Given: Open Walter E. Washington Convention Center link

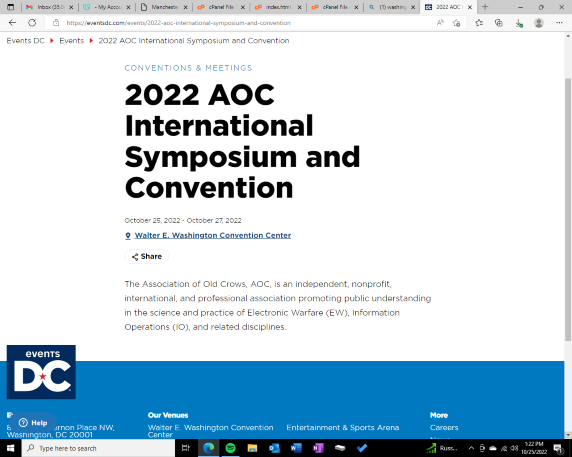Looking at the screenshot, I should tap(213, 235).
